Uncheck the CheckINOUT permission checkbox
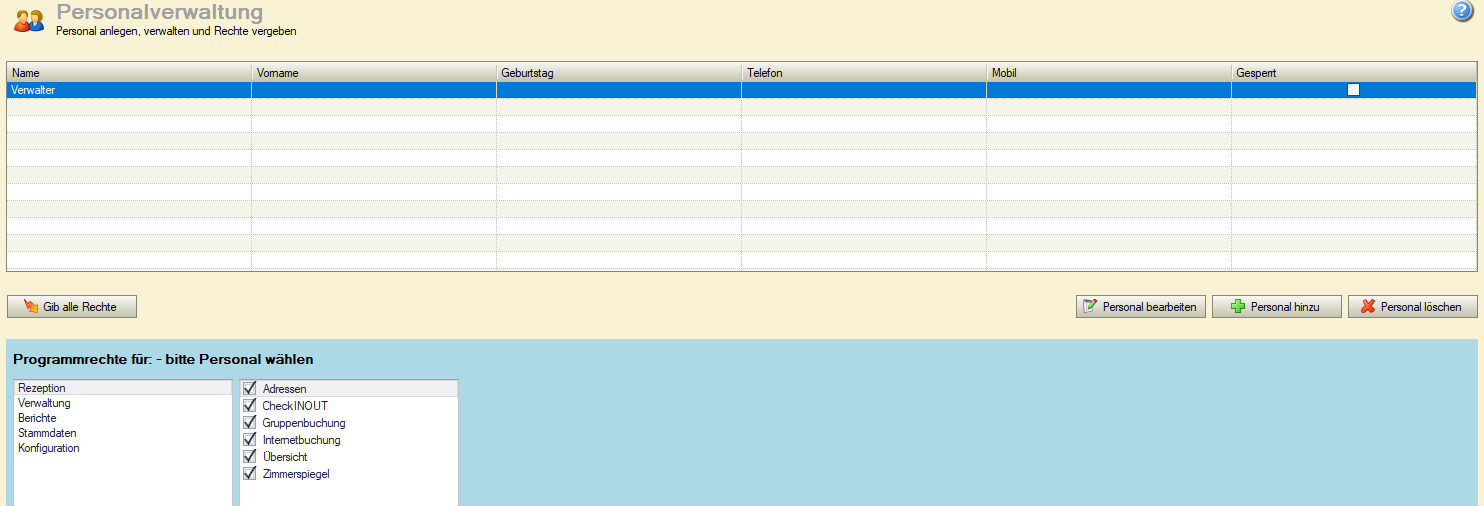Screen dimensions: 1484x506 [x=250, y=406]
